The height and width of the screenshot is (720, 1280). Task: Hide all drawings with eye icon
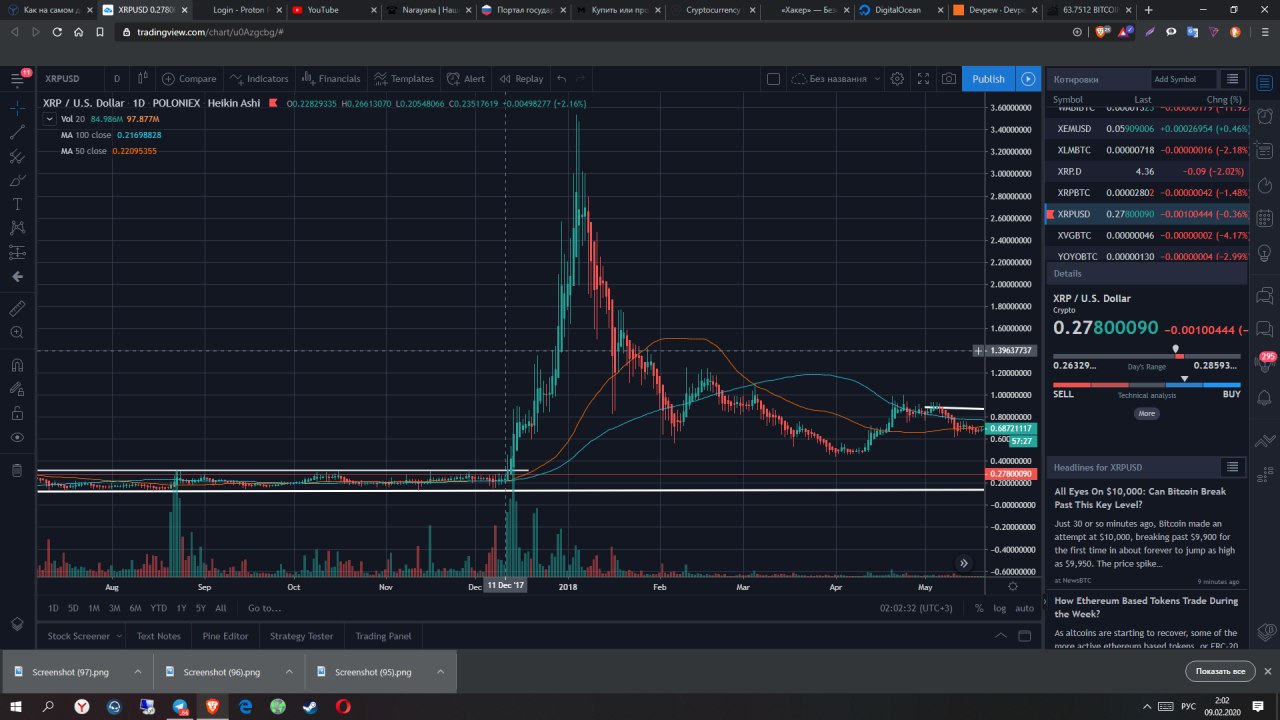[17, 437]
